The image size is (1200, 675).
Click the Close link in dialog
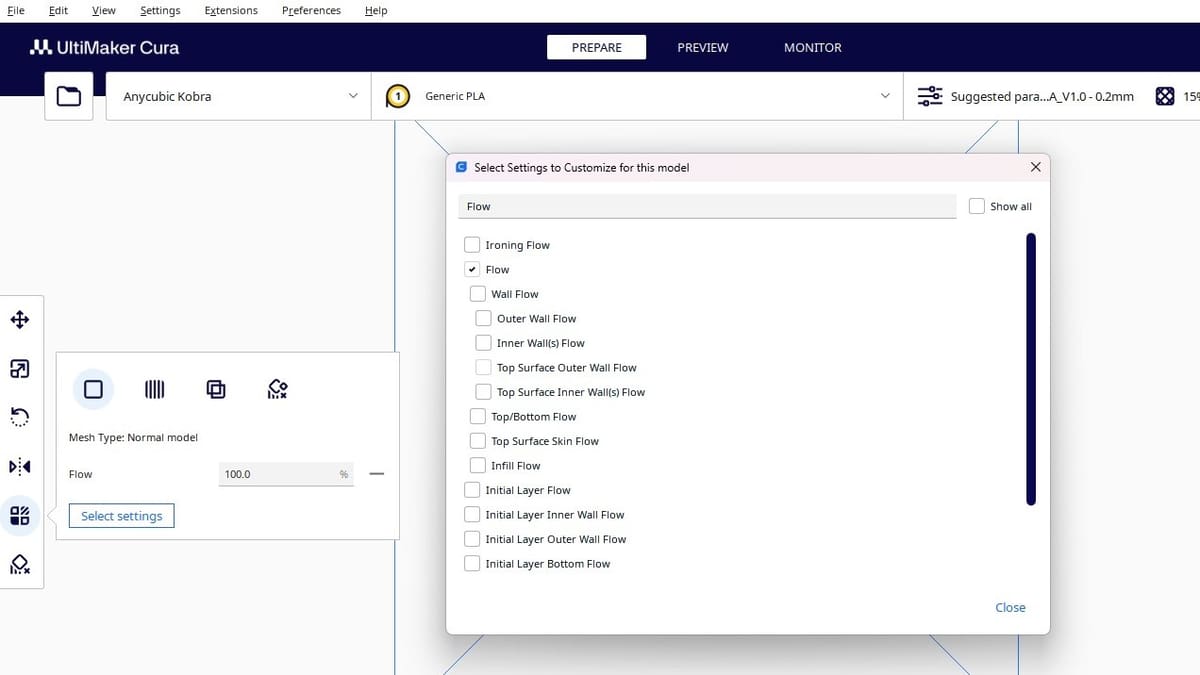1010,607
